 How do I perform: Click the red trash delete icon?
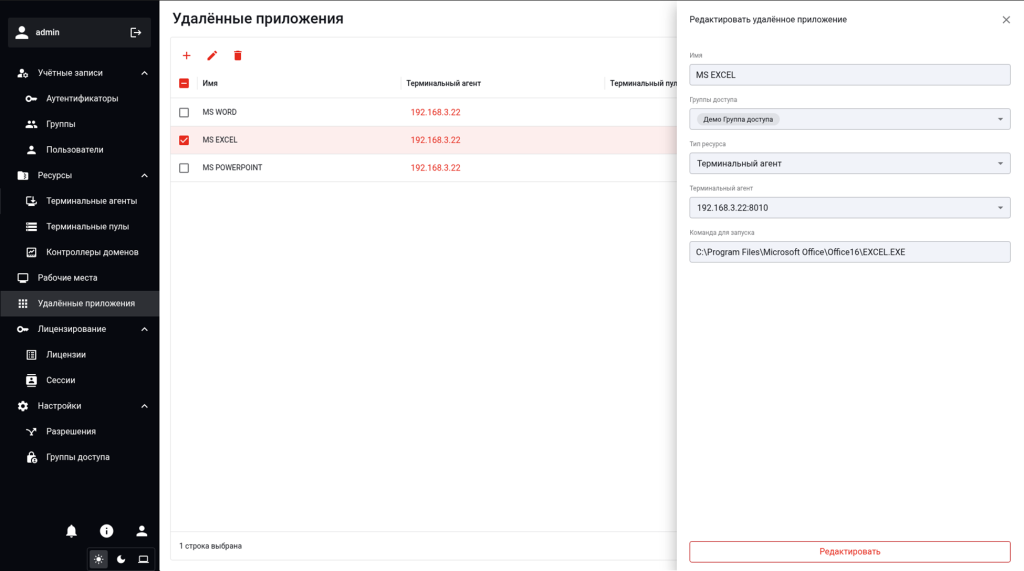(x=238, y=56)
